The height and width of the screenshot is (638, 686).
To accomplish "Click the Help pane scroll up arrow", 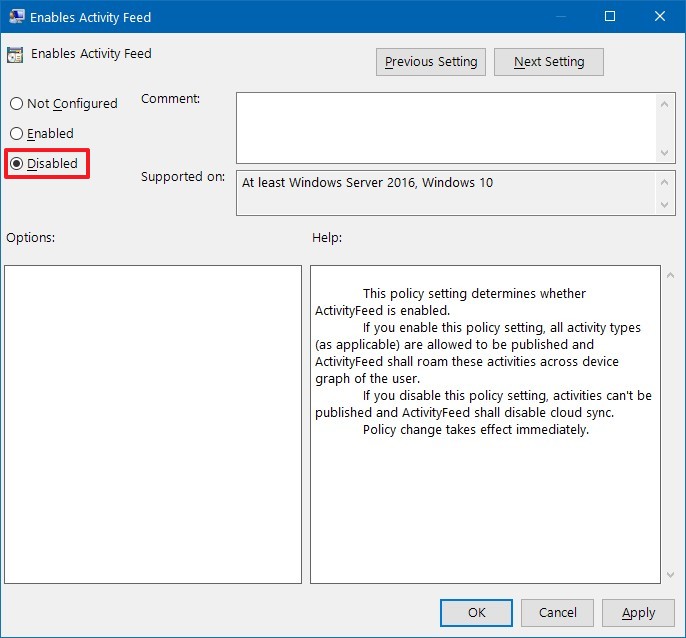I will pyautogui.click(x=670, y=275).
